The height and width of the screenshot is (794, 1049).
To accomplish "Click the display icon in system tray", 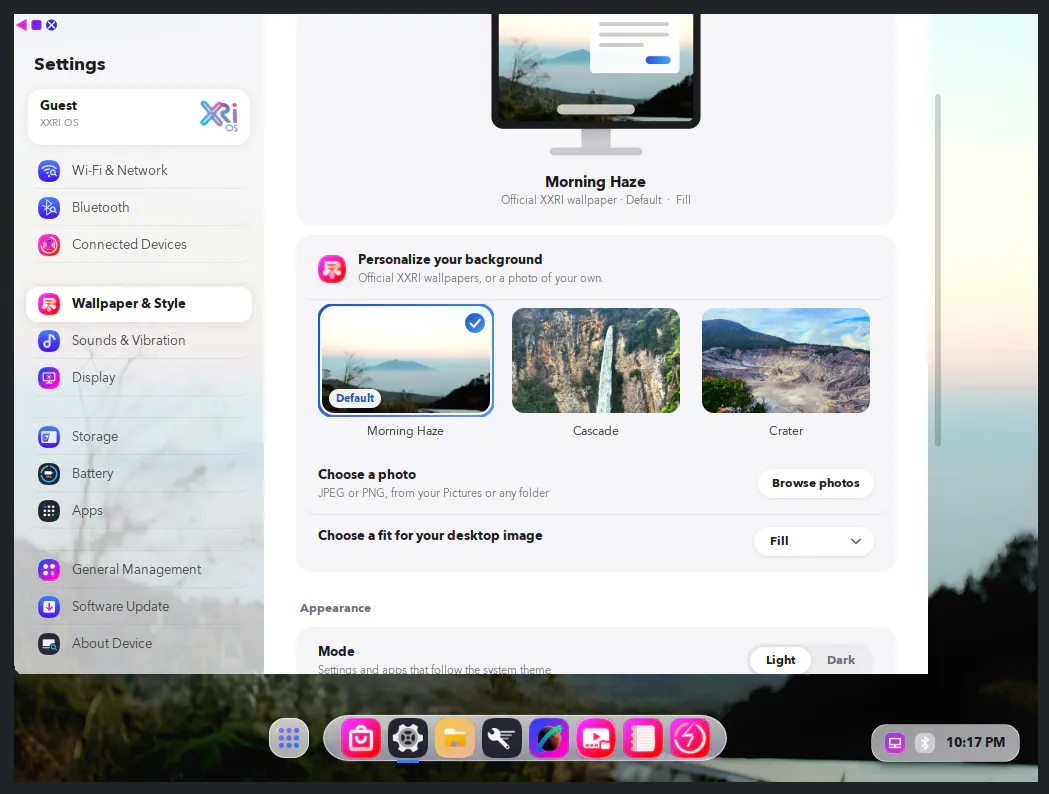I will pos(894,742).
